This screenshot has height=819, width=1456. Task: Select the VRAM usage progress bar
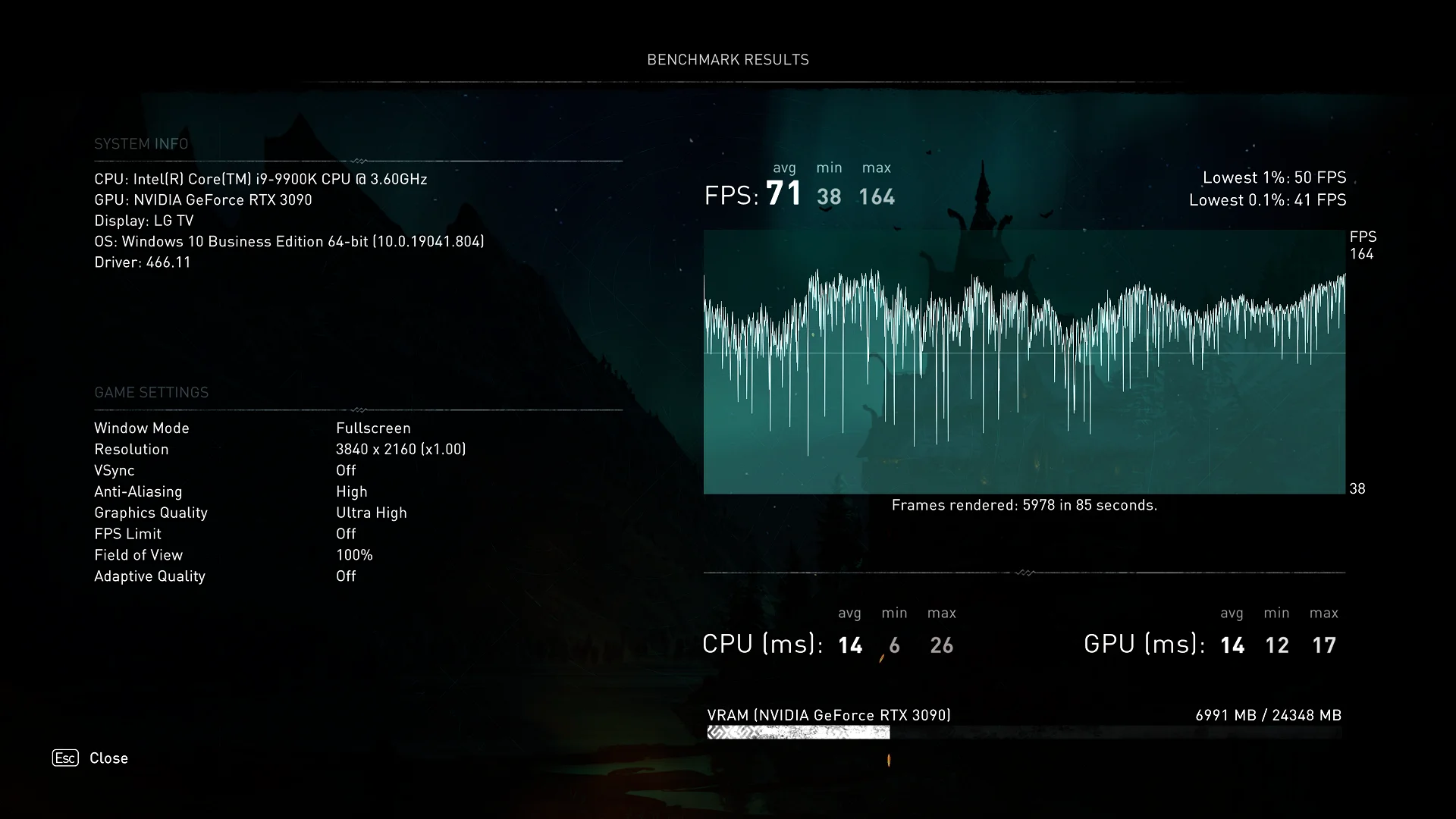[1025, 733]
